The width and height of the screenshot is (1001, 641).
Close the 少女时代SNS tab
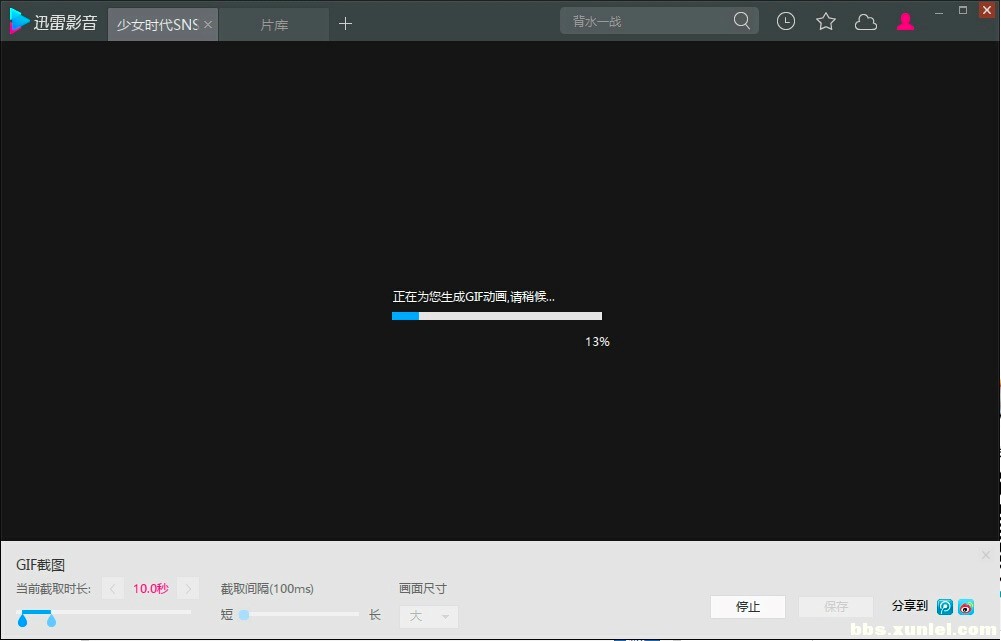(x=207, y=24)
